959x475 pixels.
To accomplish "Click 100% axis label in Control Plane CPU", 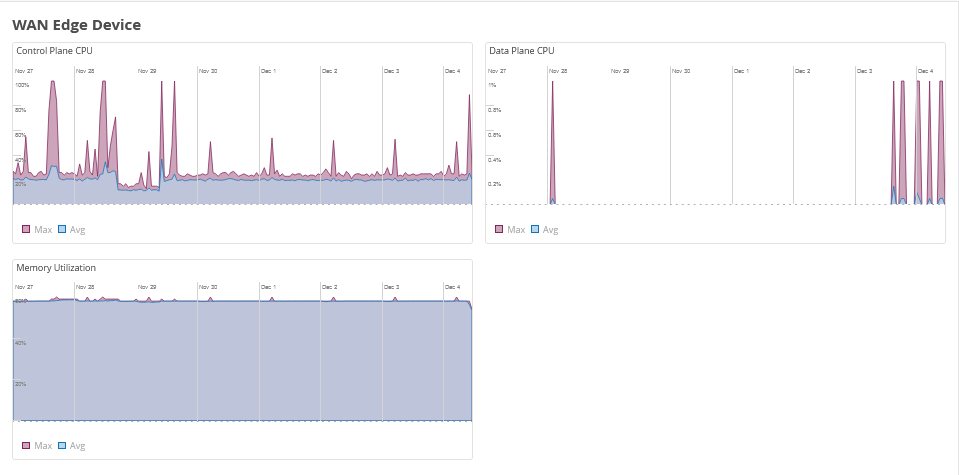I will [x=22, y=85].
